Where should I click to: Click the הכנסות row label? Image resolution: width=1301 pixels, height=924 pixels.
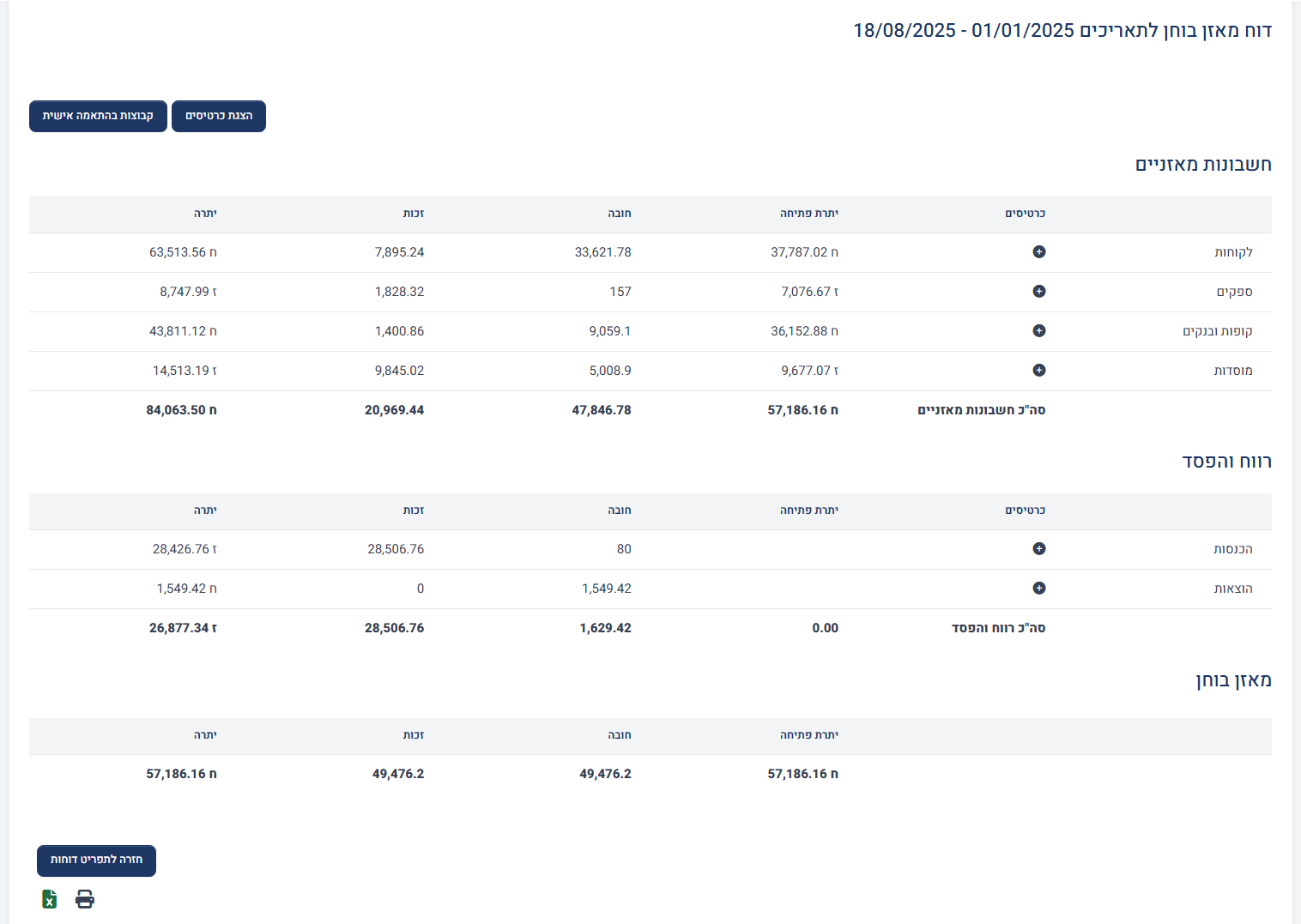[x=1232, y=549]
